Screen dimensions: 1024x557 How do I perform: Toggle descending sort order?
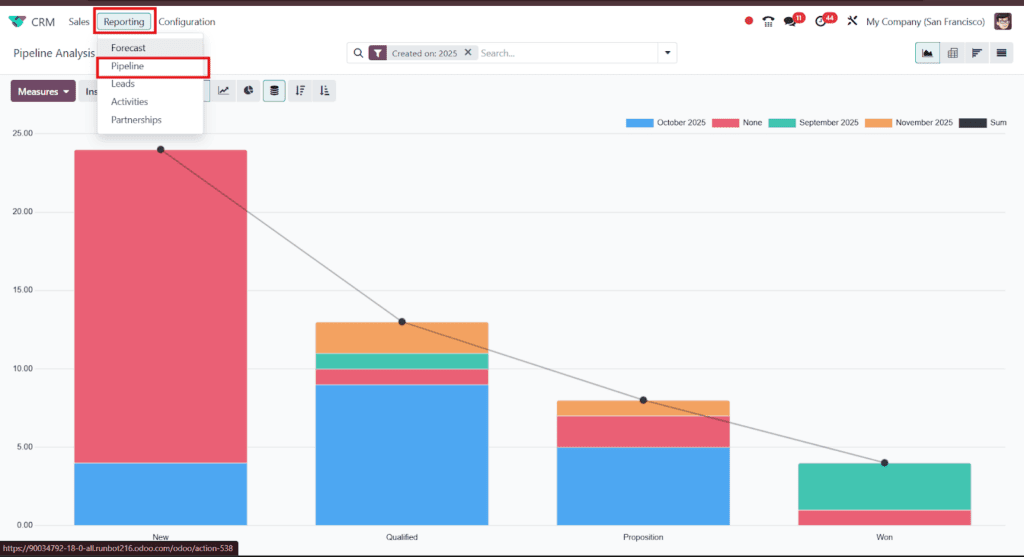point(300,91)
